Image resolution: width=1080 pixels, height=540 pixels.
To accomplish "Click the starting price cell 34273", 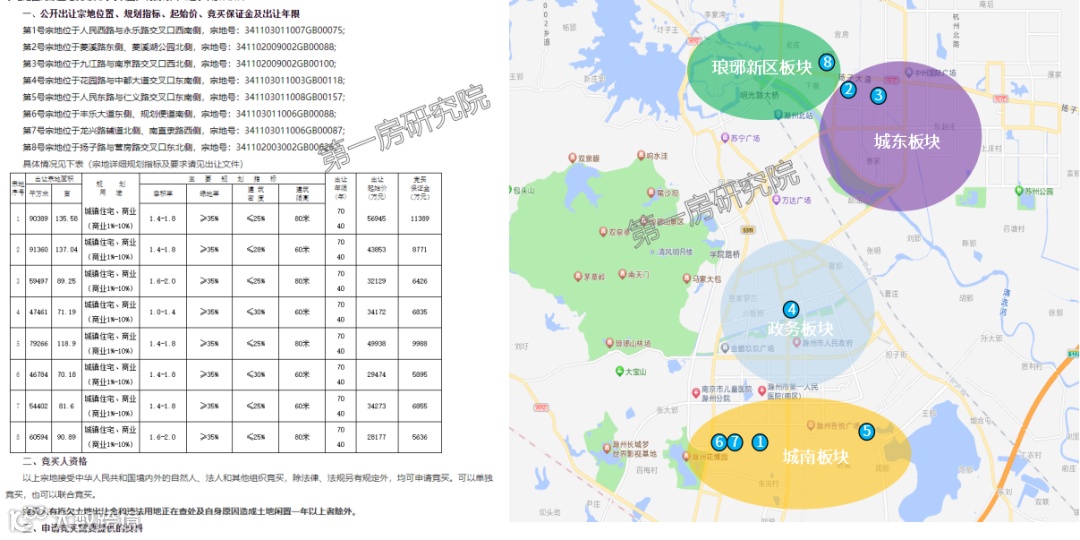I will (378, 406).
